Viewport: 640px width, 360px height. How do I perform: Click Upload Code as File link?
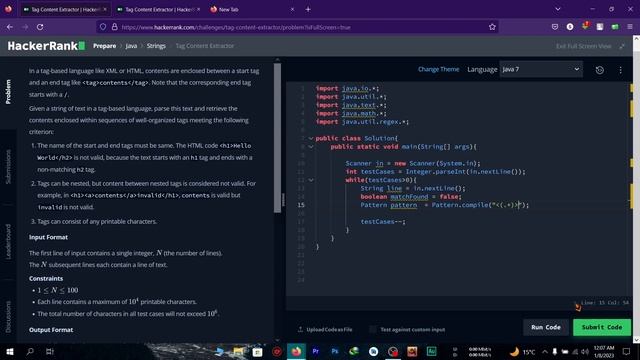pos(329,329)
